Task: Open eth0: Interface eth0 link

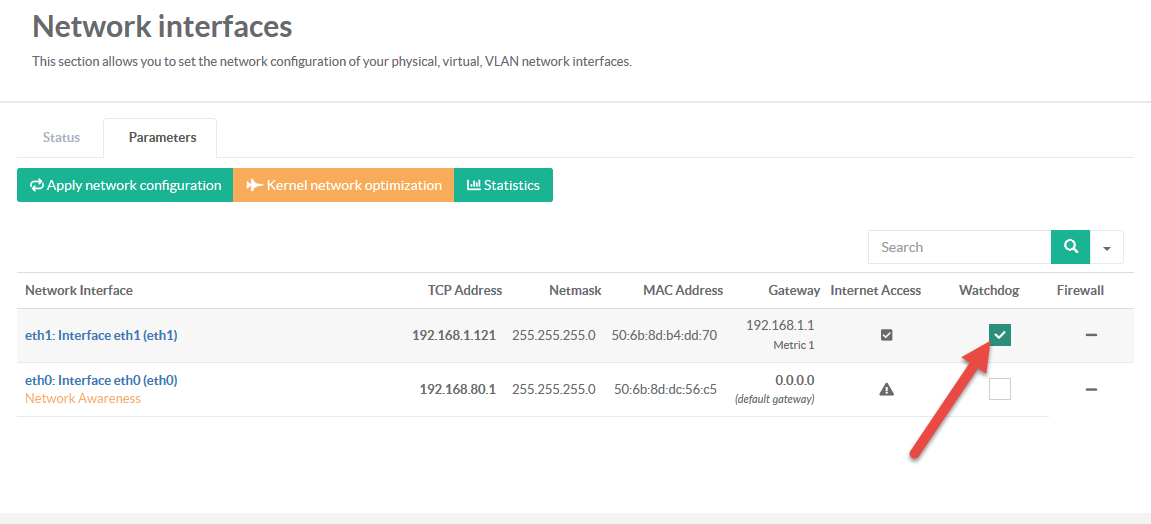Action: [x=101, y=380]
